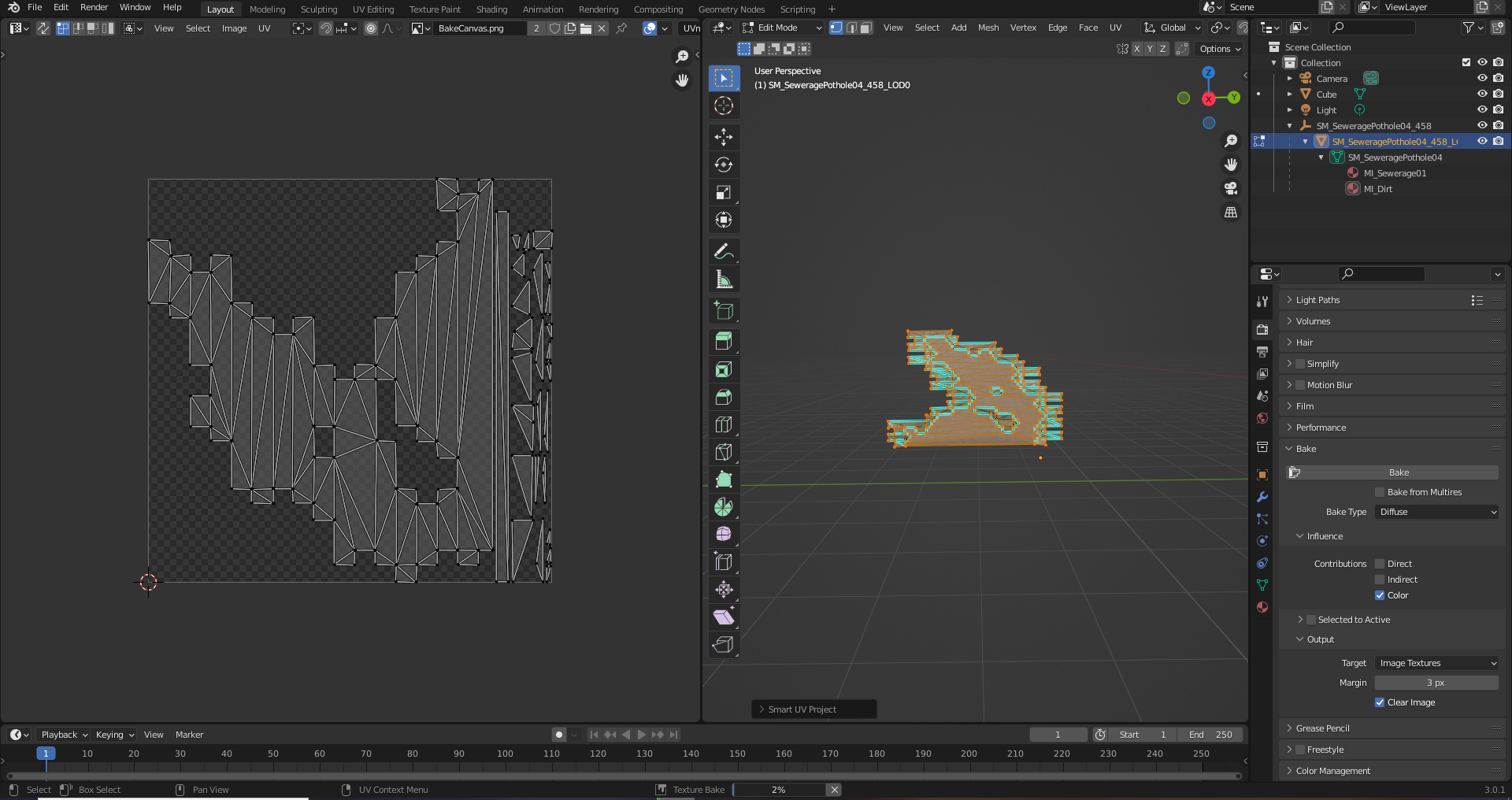Select the Knife tool
This screenshot has height=800, width=1512.
(724, 452)
